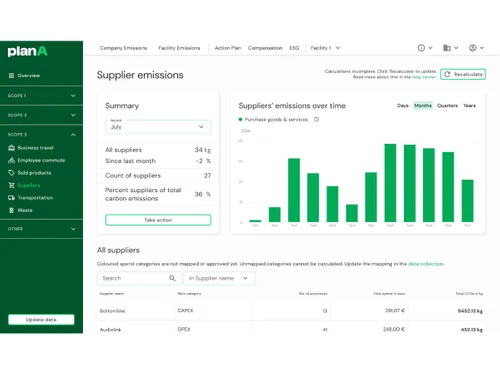
Task: Click the Supplier name column header
Action: (x=112, y=294)
